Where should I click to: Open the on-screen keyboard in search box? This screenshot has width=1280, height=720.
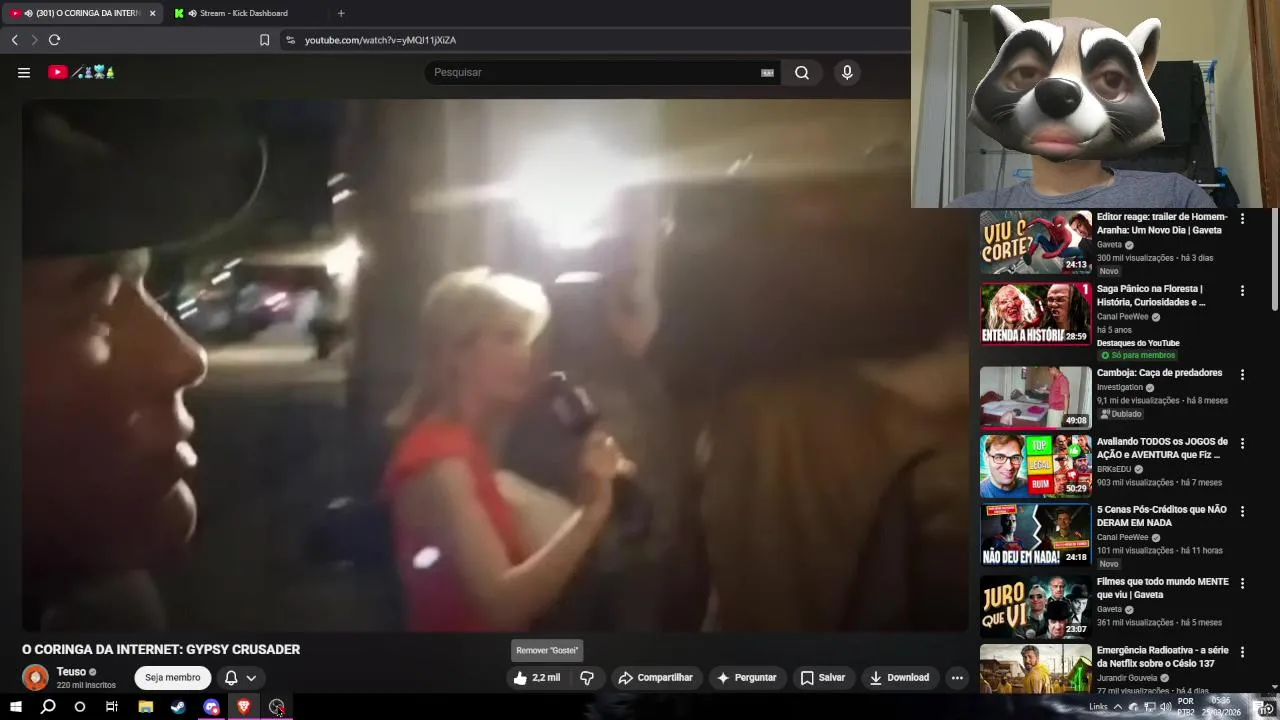point(767,72)
